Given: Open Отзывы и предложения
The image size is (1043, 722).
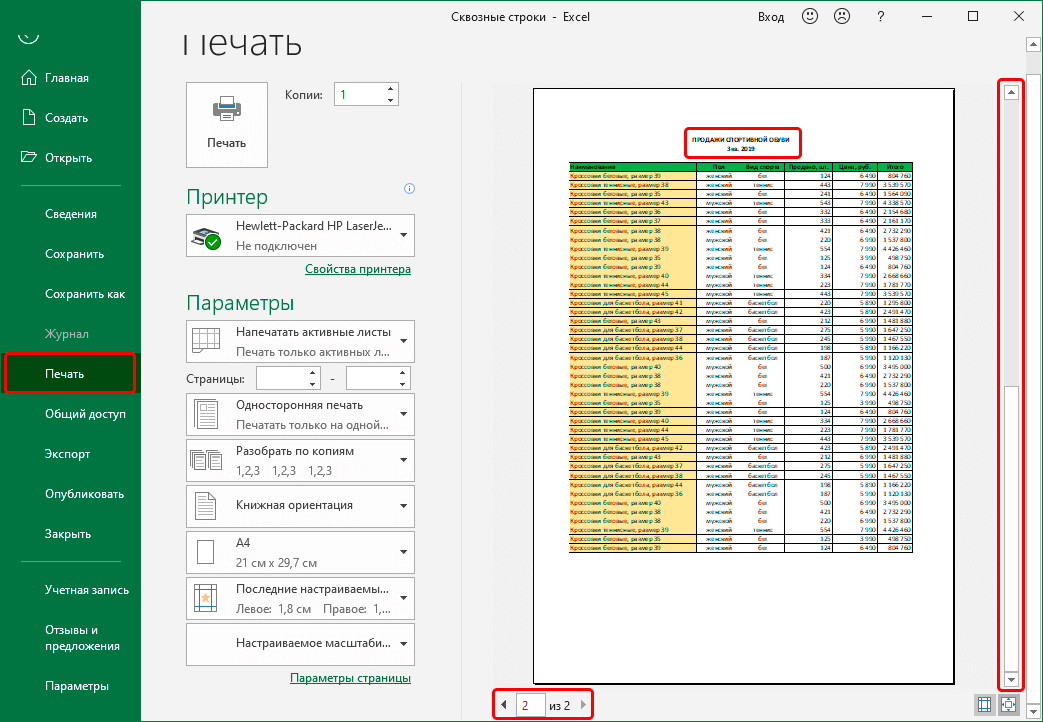Looking at the screenshot, I should coord(82,637).
